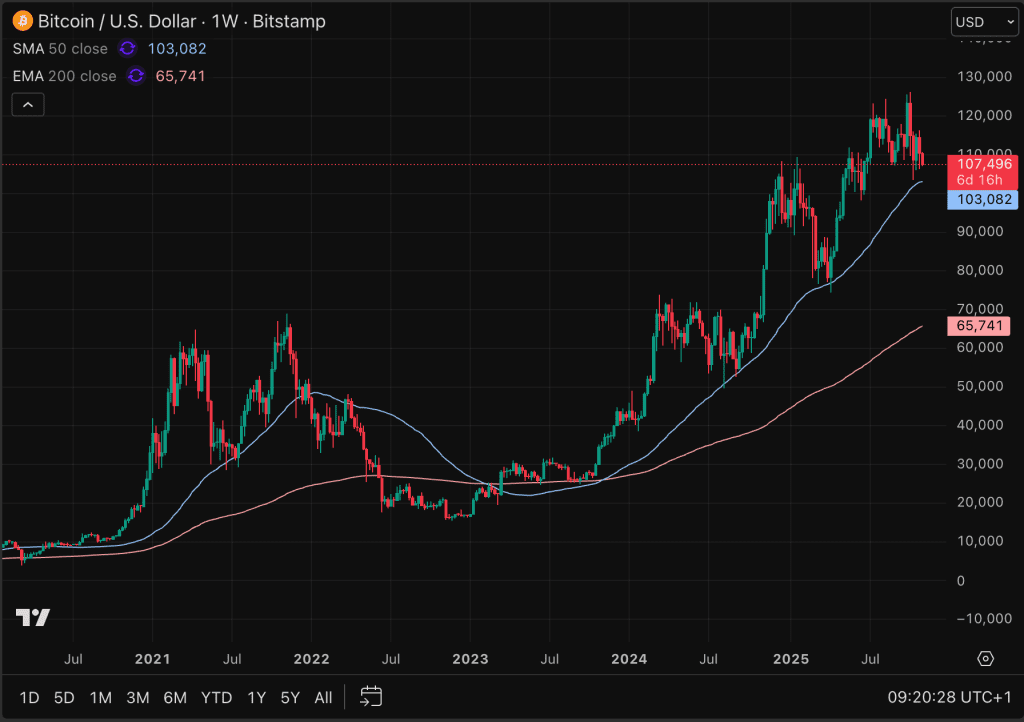Click the SMA 50 close legend label
The image size is (1024, 722).
(x=60, y=48)
